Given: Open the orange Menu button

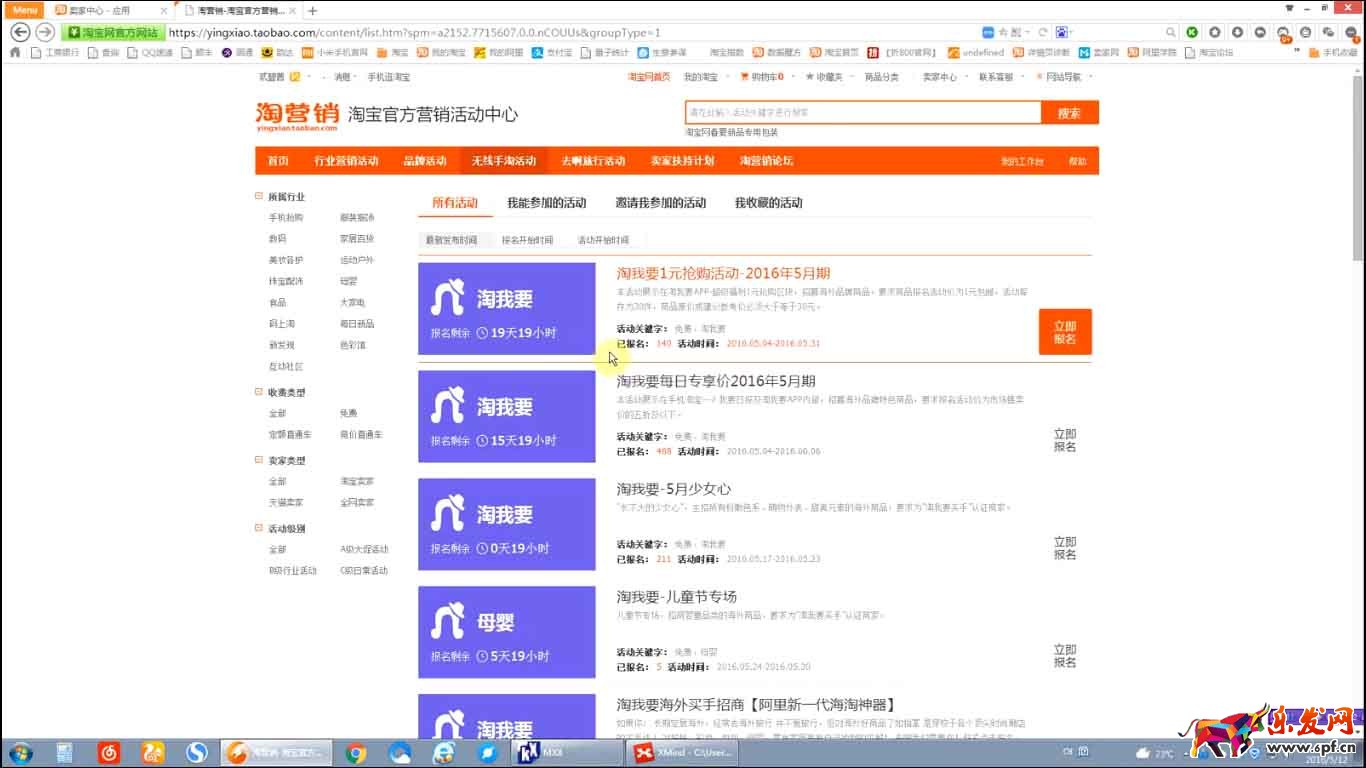Looking at the screenshot, I should point(25,9).
